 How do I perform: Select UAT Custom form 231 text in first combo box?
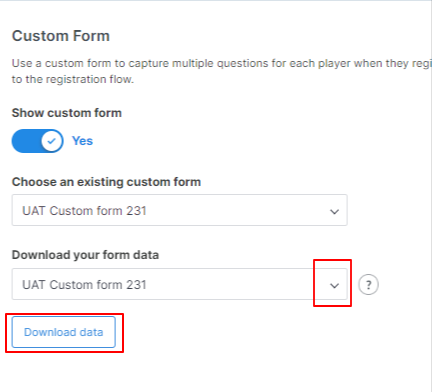84,211
